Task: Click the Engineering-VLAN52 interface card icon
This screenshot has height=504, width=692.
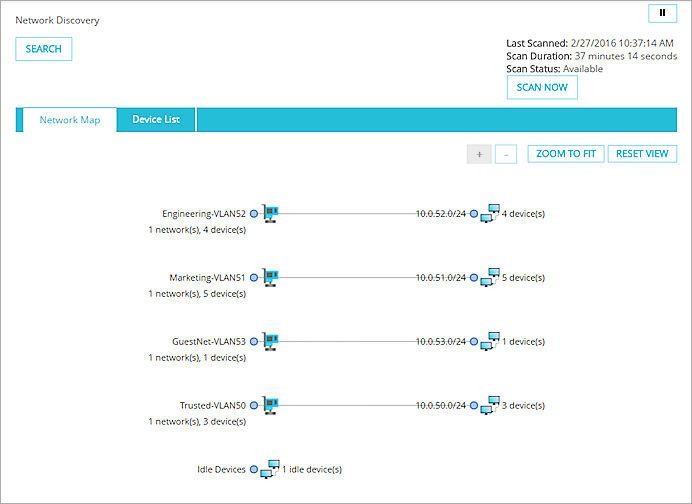Action: coord(270,214)
